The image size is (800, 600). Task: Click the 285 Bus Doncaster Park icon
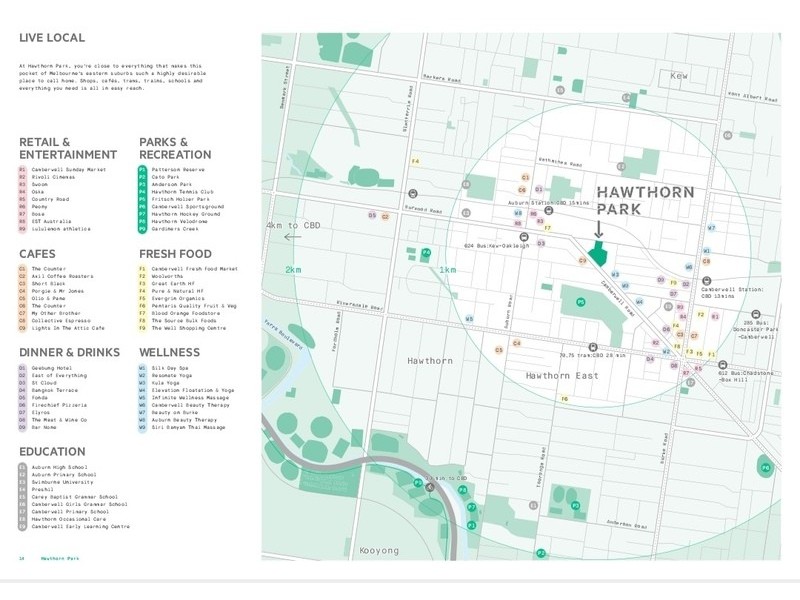click(x=754, y=314)
